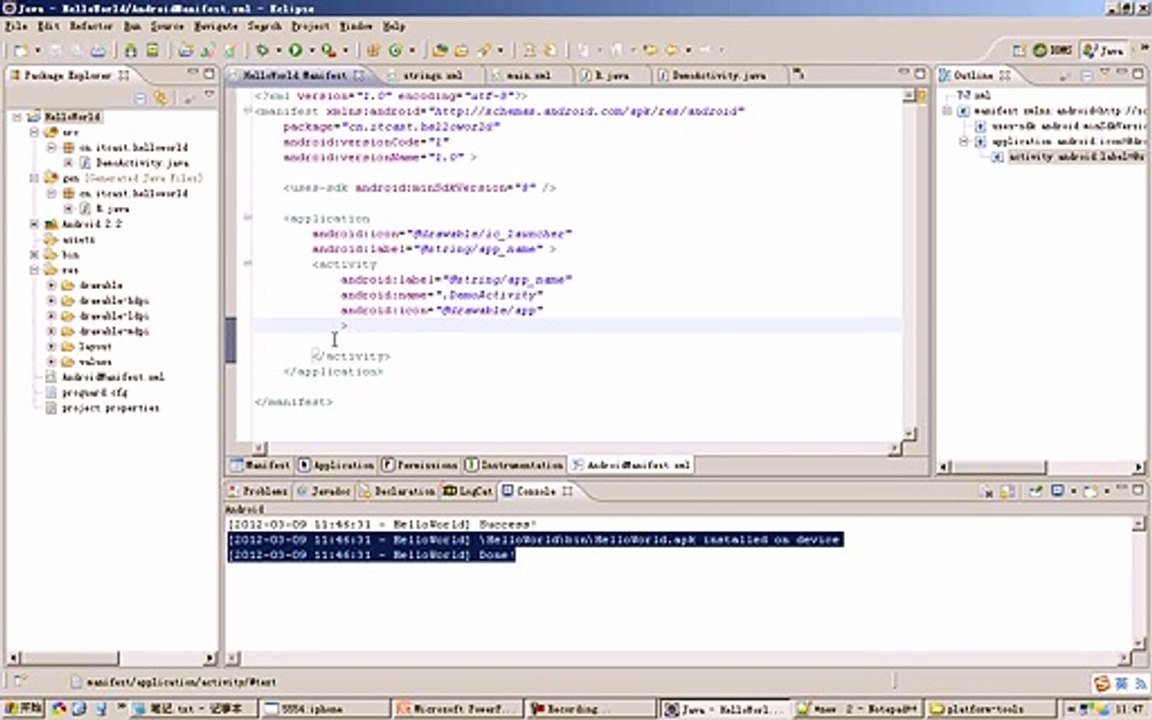Open platform-tools folder taskbar item
The image size is (1152, 720).
tap(989, 709)
